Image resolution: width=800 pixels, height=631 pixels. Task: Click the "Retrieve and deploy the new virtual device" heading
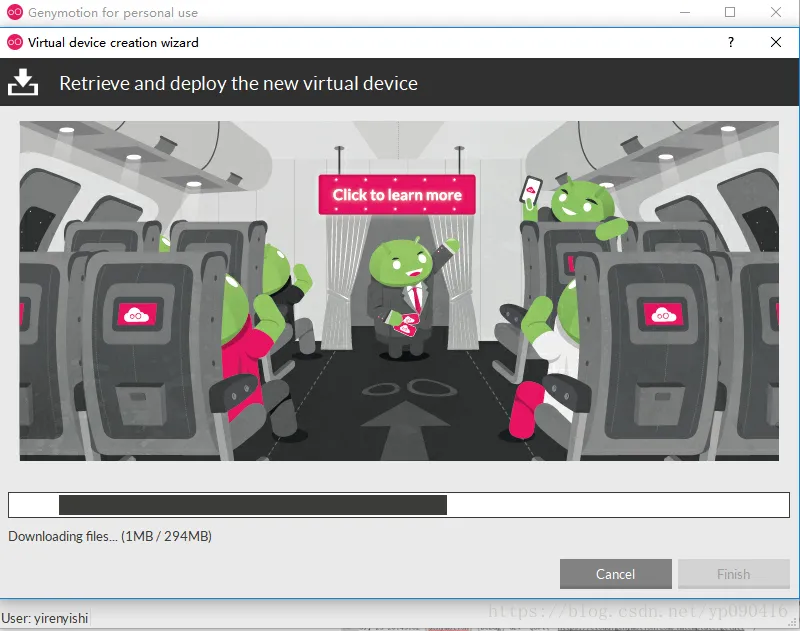238,83
